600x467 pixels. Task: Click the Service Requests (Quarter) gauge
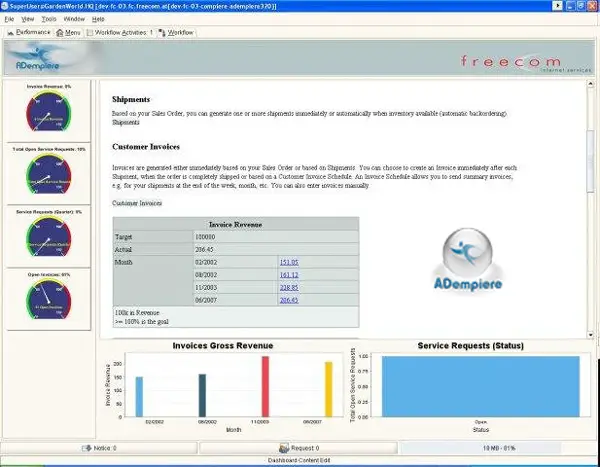tap(49, 237)
